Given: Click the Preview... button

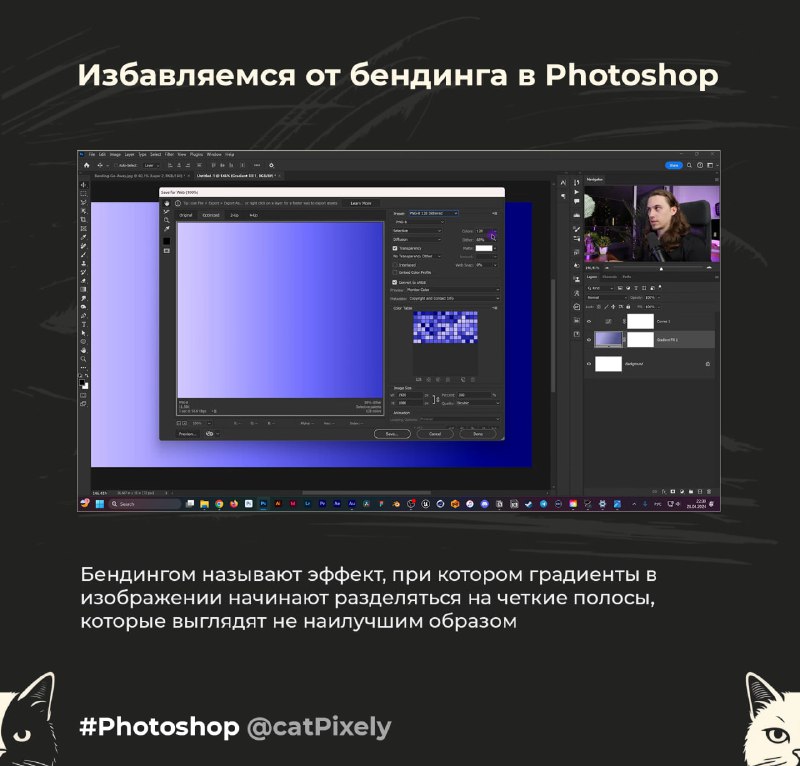Looking at the screenshot, I should 187,434.
